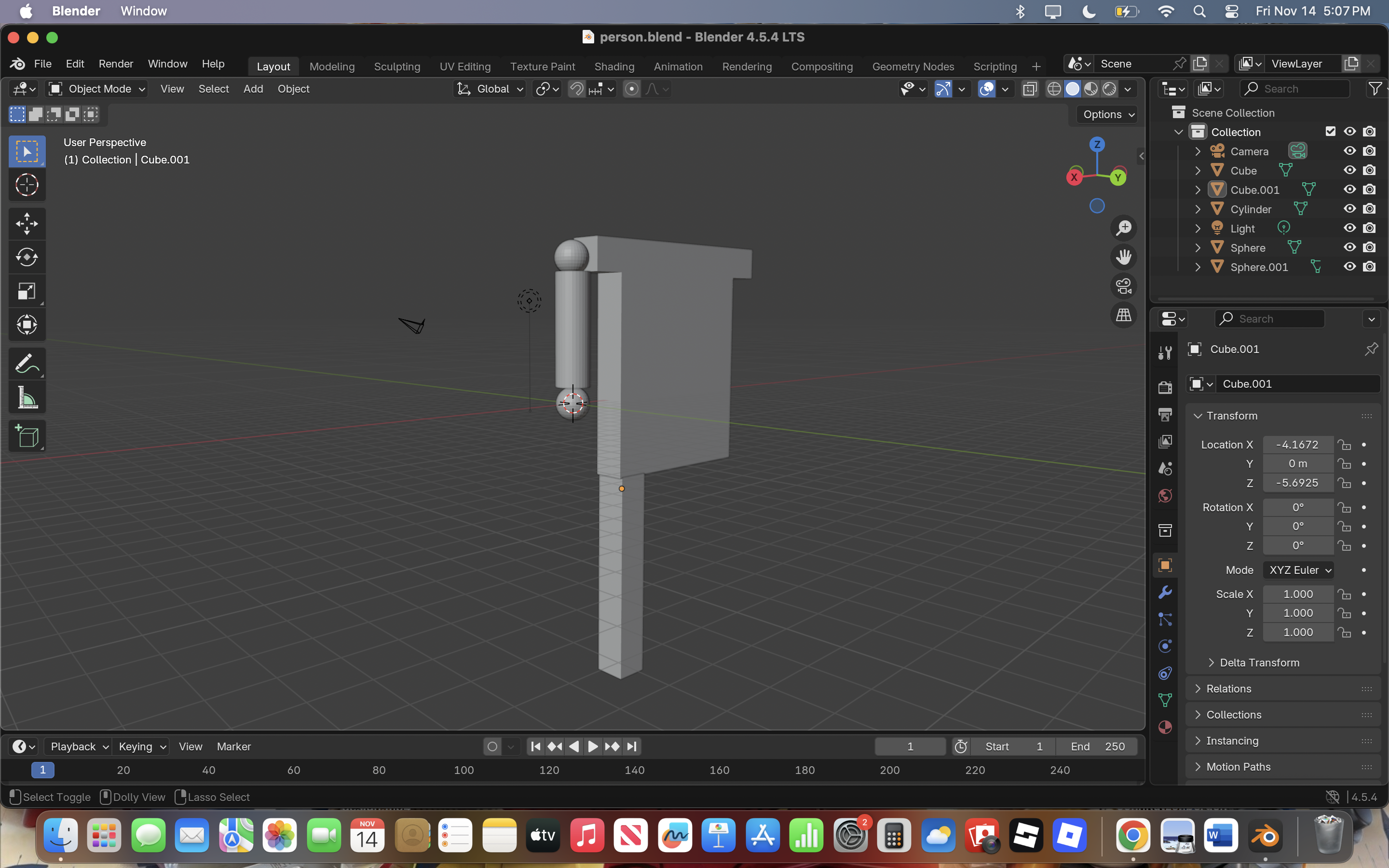The image size is (1389, 868).
Task: Select the Move tool in toolbar
Action: click(27, 223)
